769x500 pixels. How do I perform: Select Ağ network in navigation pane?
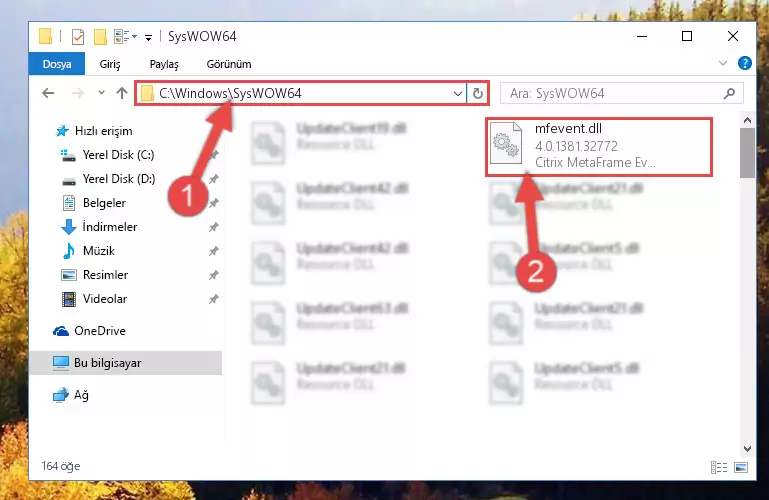(81, 395)
